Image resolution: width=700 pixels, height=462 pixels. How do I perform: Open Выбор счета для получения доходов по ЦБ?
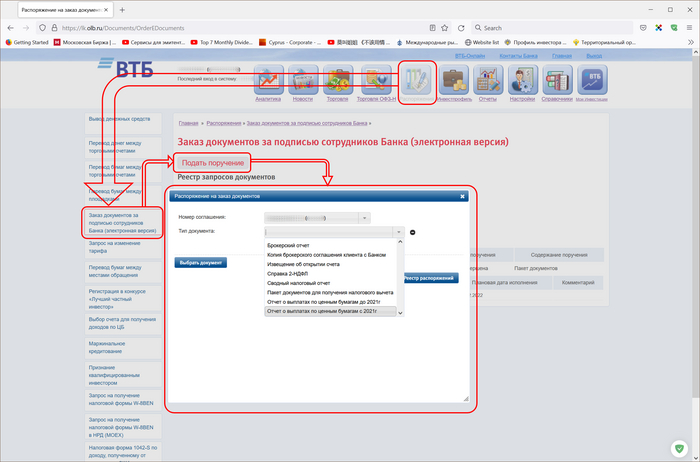pyautogui.click(x=123, y=323)
